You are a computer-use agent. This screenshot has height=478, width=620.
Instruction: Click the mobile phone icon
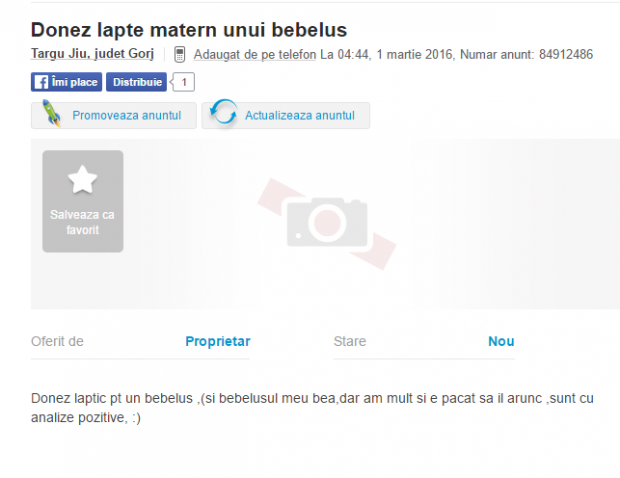[x=180, y=54]
